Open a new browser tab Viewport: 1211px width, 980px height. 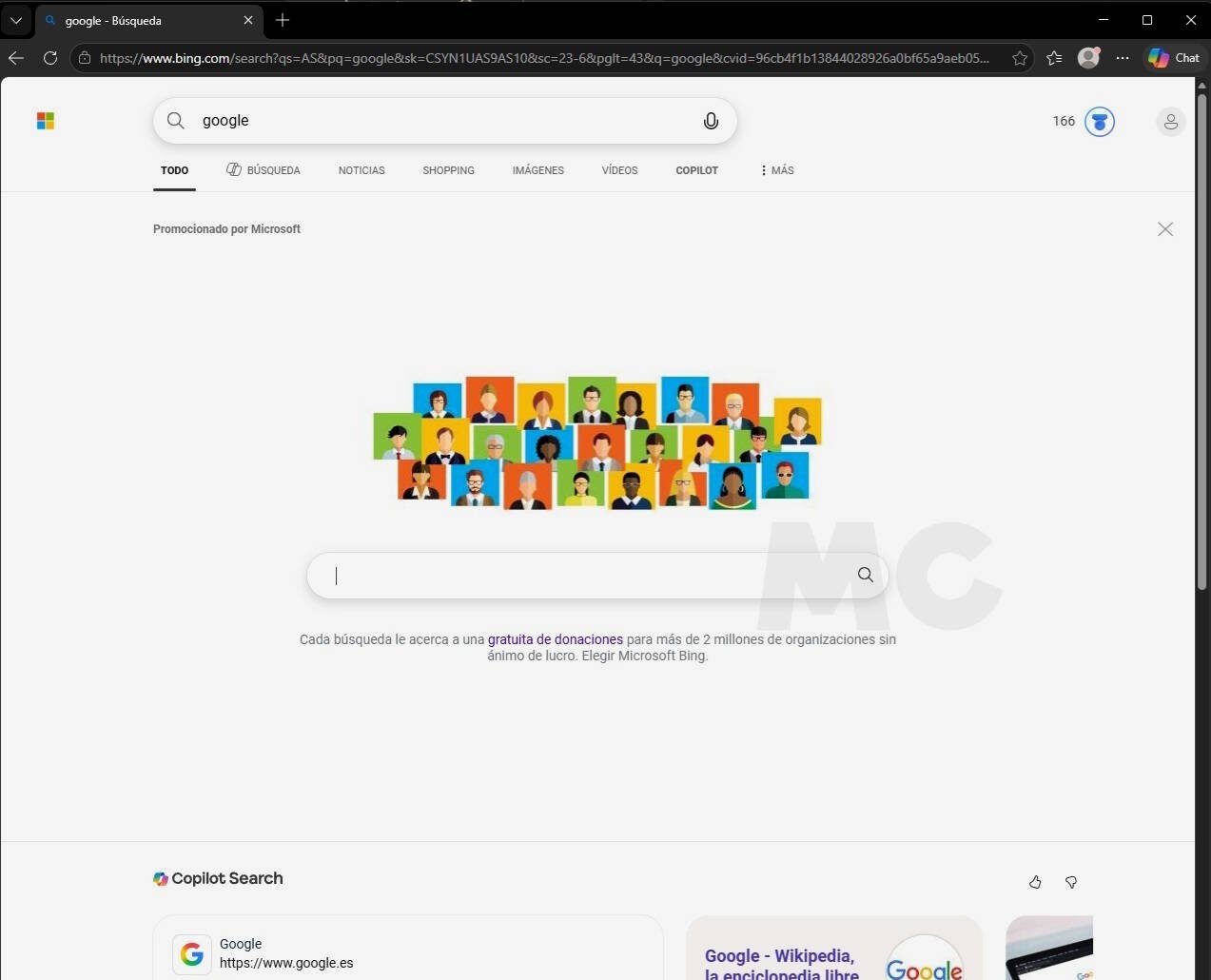[283, 20]
